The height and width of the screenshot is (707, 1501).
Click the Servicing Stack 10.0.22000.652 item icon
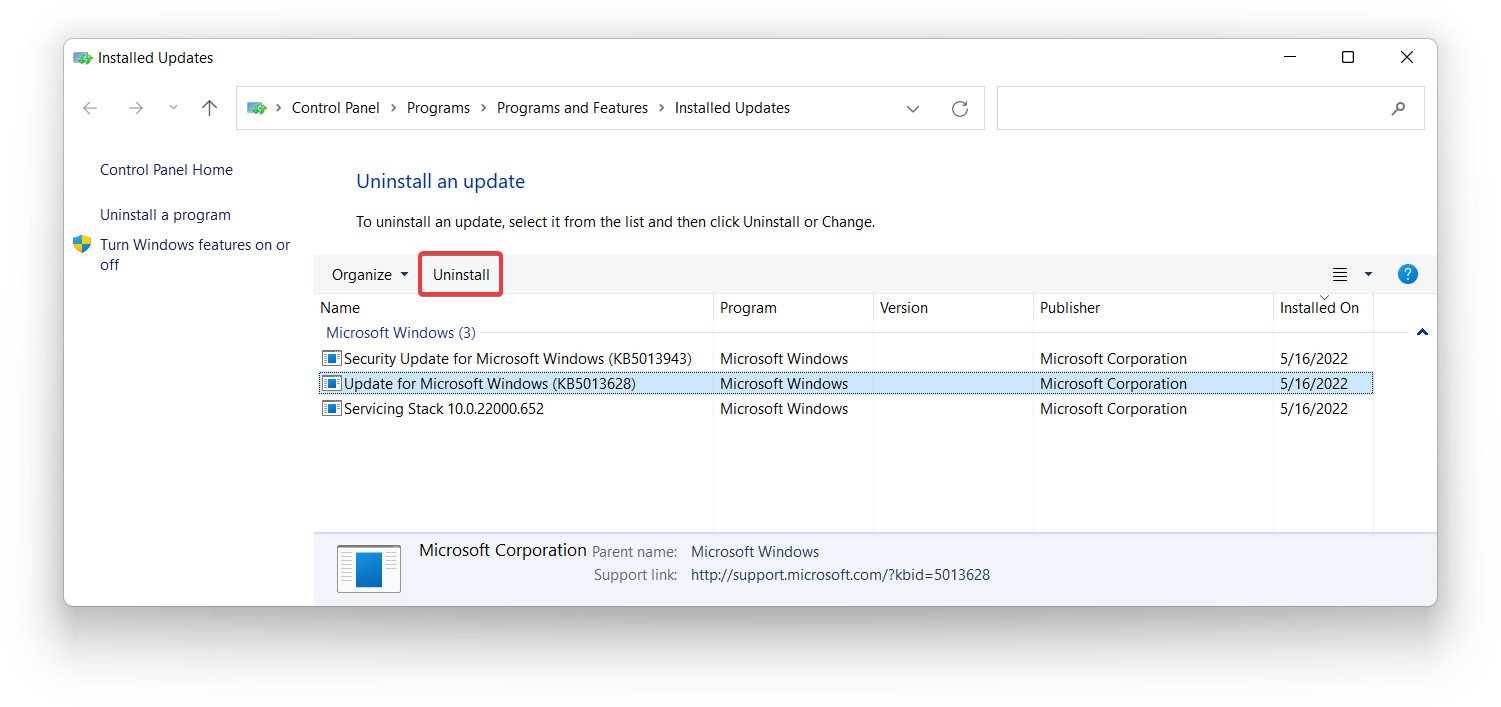tap(331, 408)
